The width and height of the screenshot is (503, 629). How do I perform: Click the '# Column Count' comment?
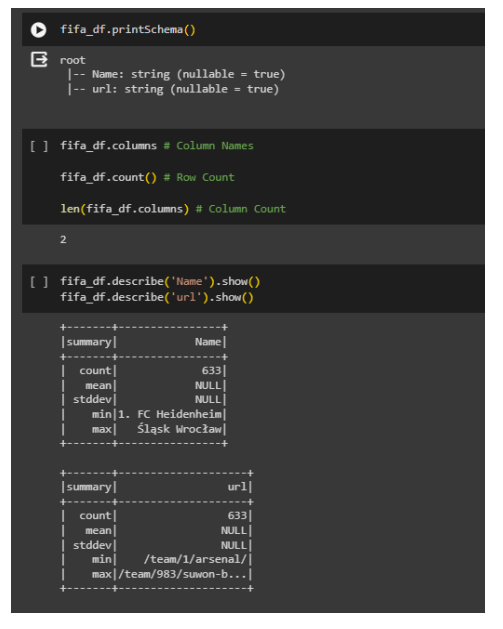(x=241, y=209)
